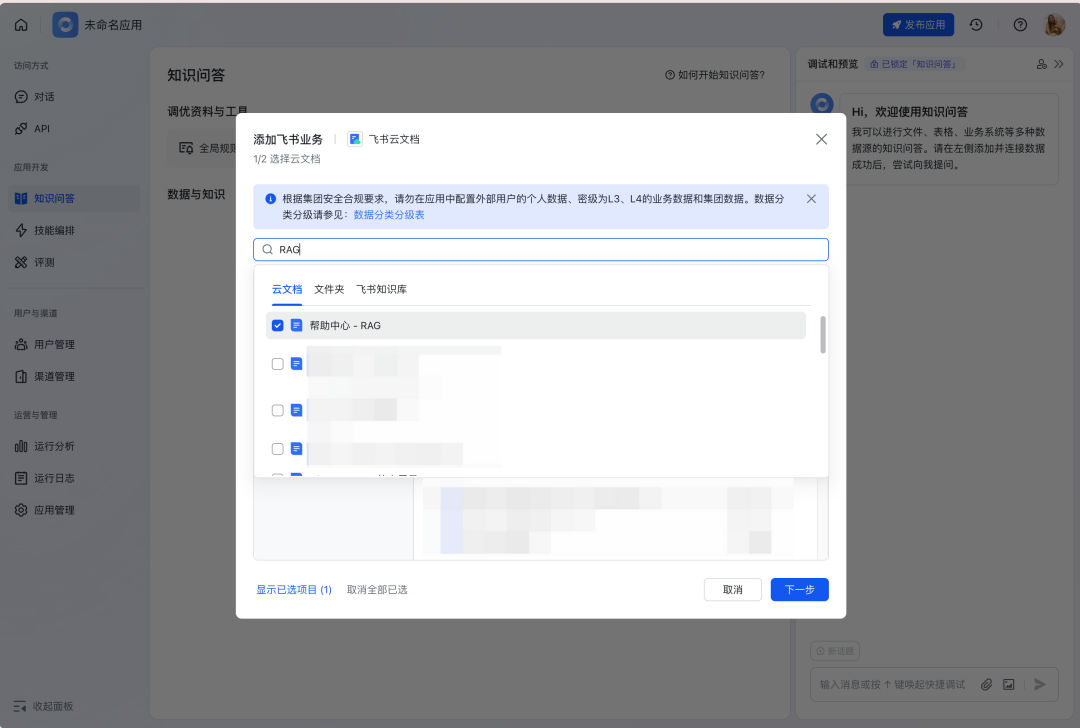
Task: Open help question mark icon
Action: [x=1020, y=25]
